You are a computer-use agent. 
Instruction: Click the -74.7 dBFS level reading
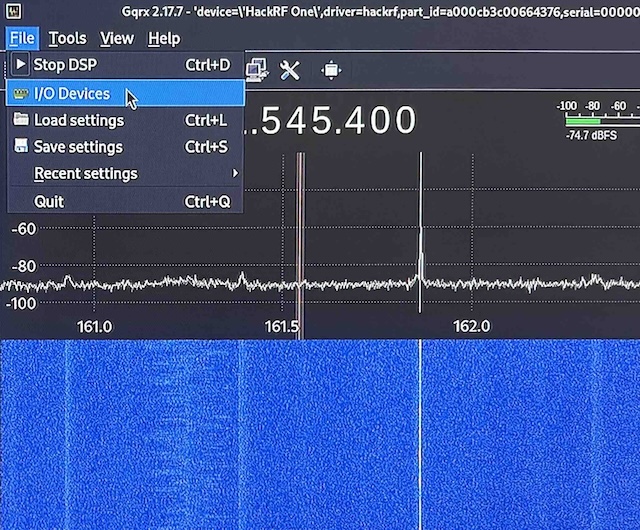coord(591,135)
